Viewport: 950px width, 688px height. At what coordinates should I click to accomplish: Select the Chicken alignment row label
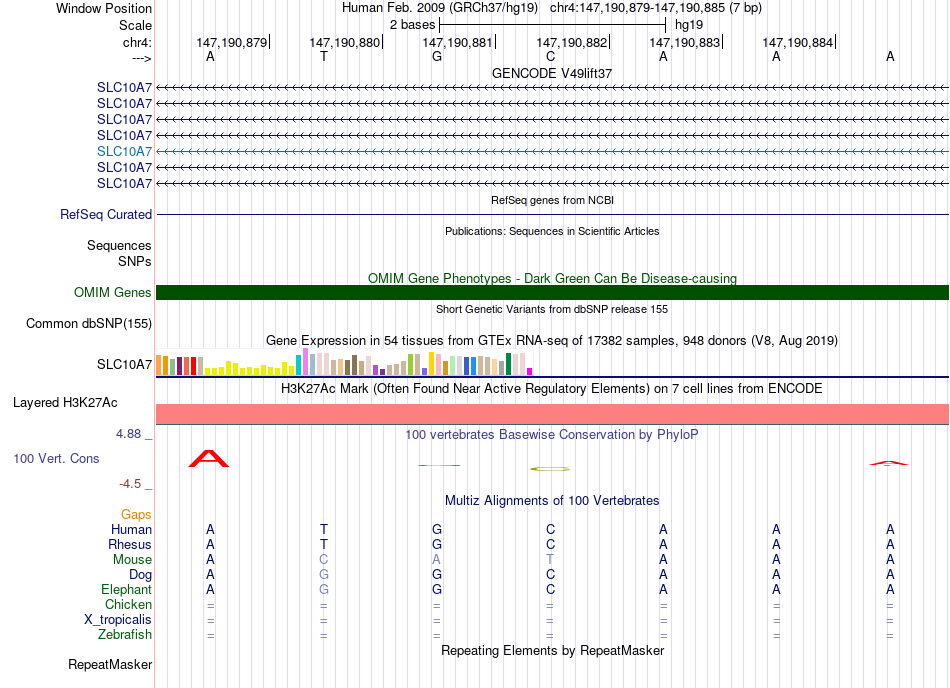[x=128, y=604]
